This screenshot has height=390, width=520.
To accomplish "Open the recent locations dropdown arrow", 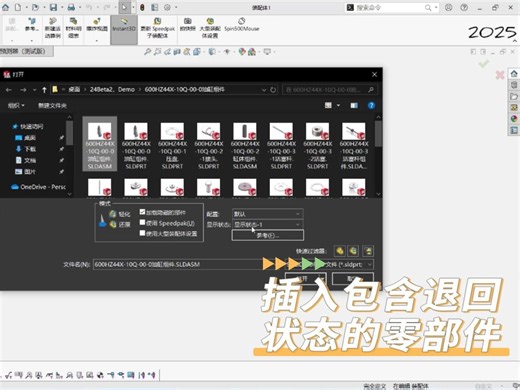I will tap(34, 90).
